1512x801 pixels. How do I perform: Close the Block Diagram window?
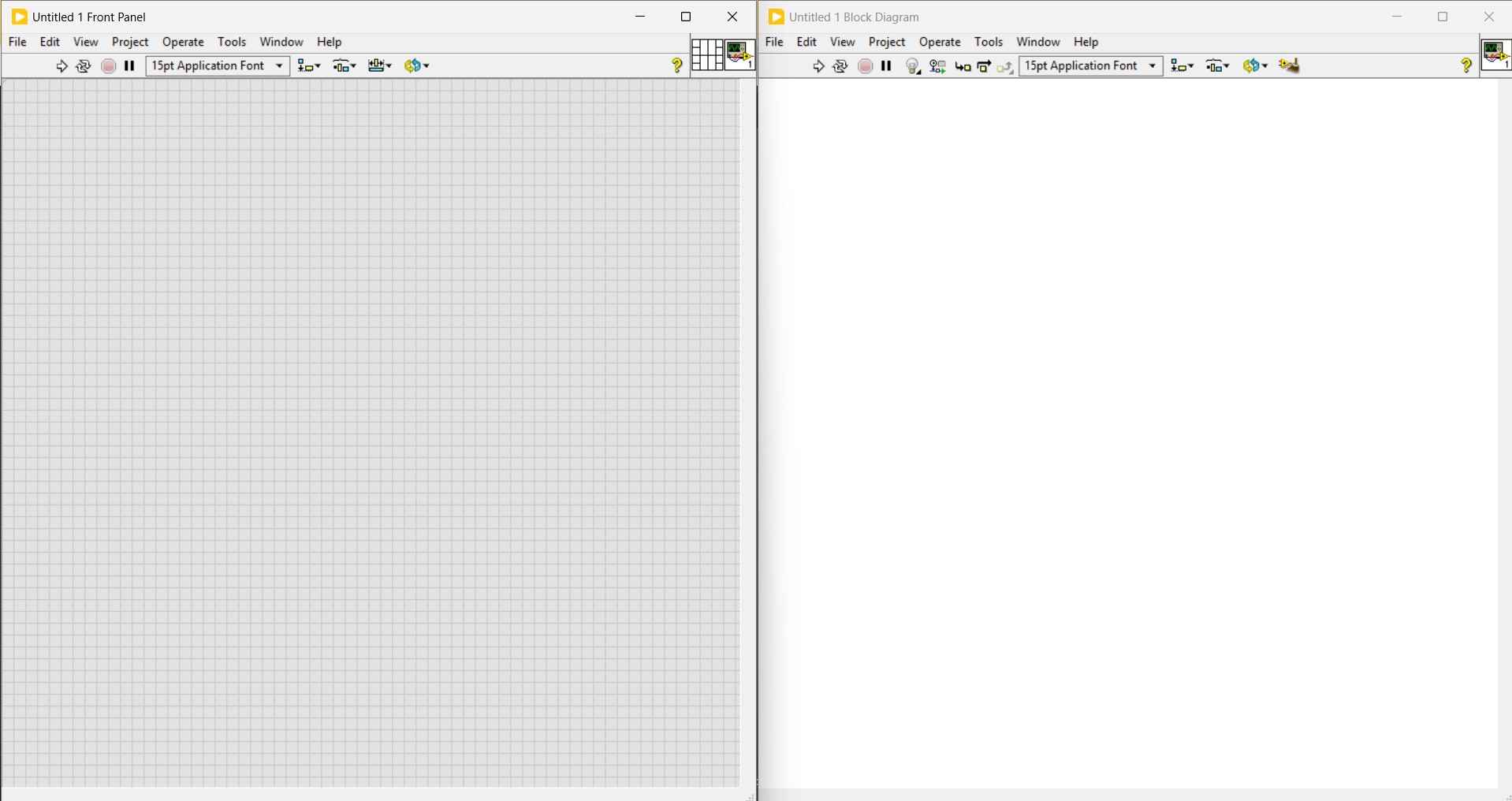tap(1490, 17)
